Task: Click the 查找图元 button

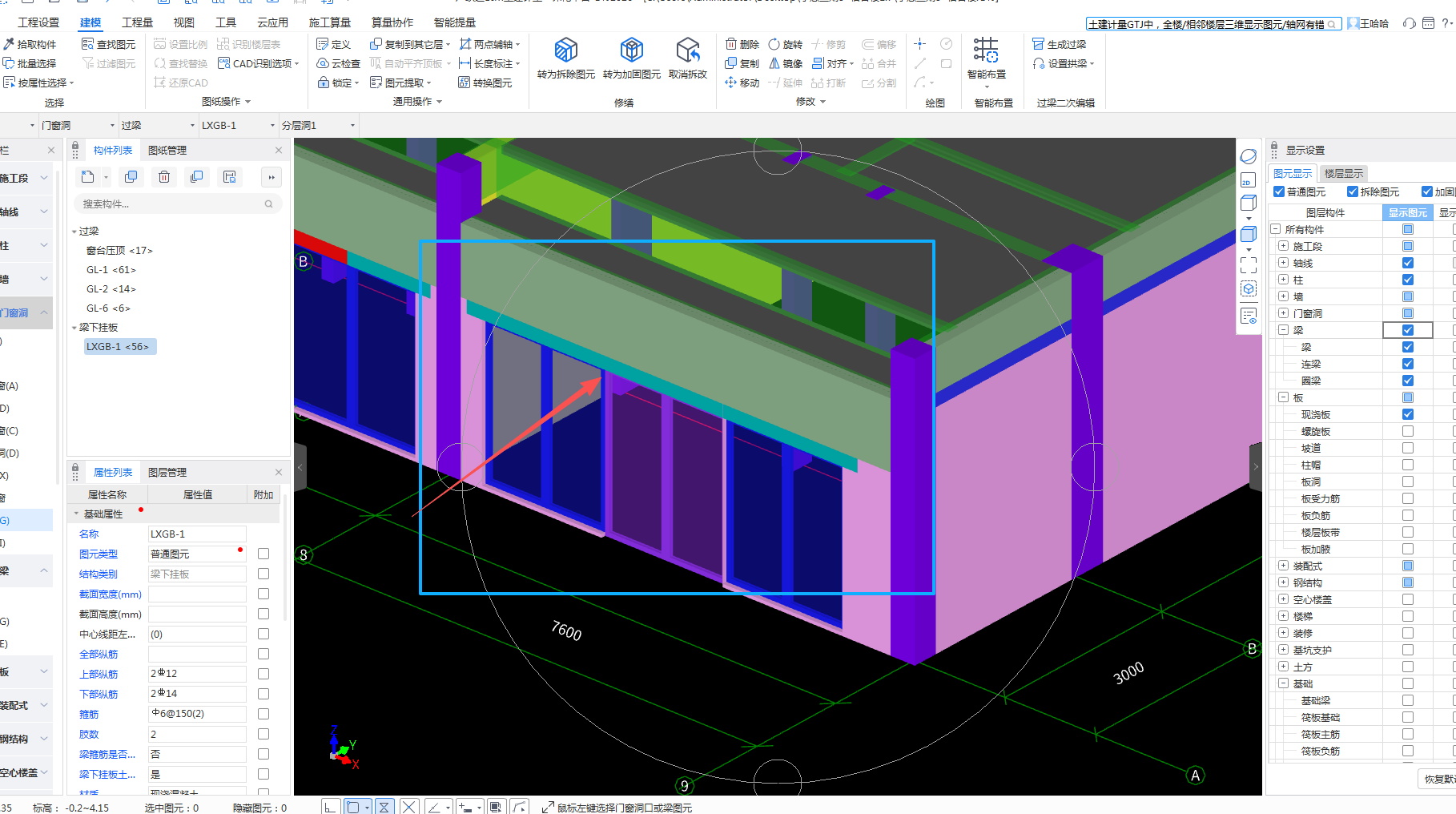Action: pos(109,44)
